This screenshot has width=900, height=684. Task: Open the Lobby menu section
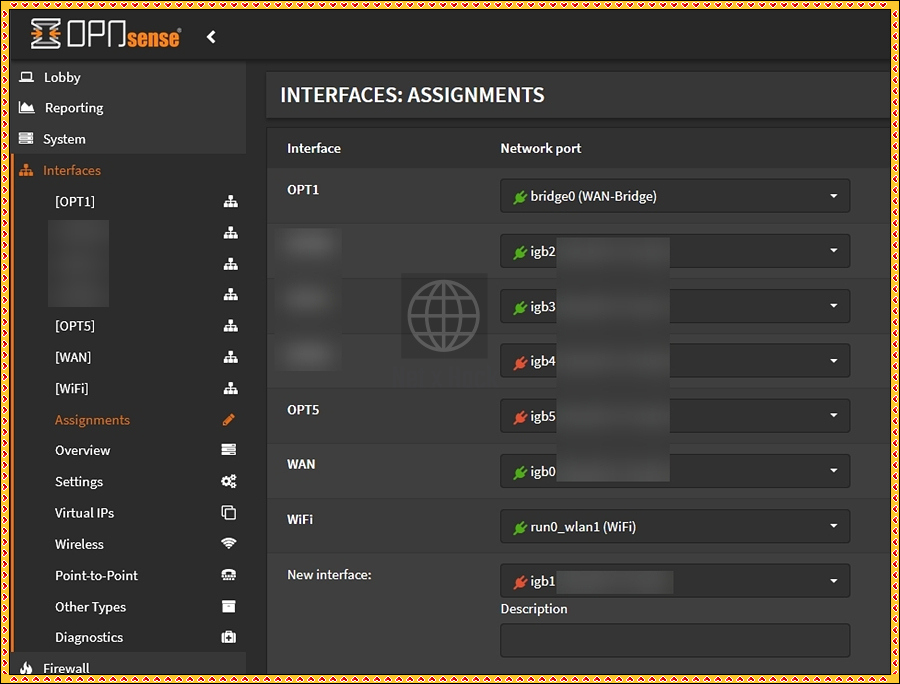coord(62,77)
